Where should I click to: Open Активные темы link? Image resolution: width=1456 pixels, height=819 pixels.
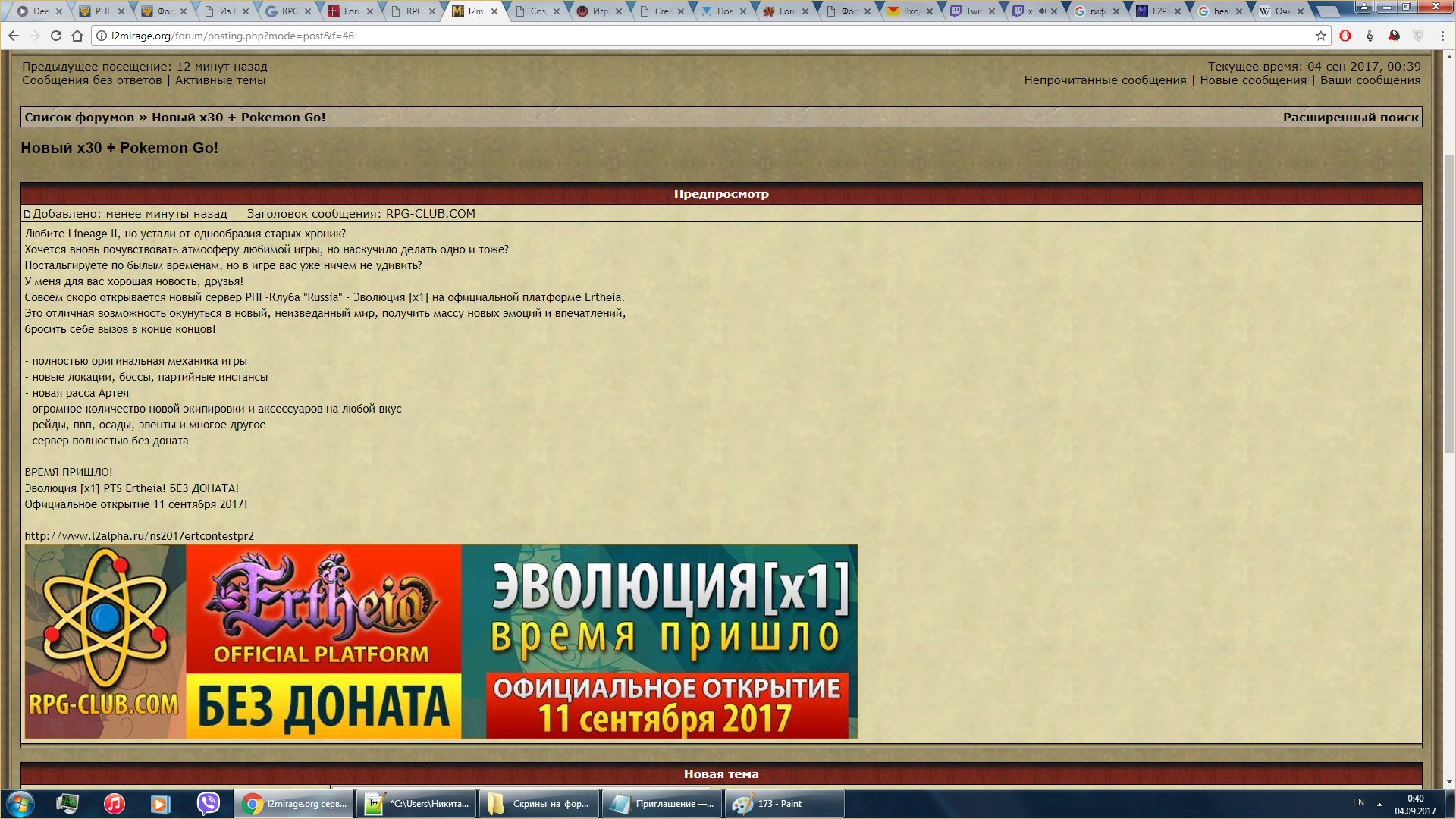tap(220, 80)
